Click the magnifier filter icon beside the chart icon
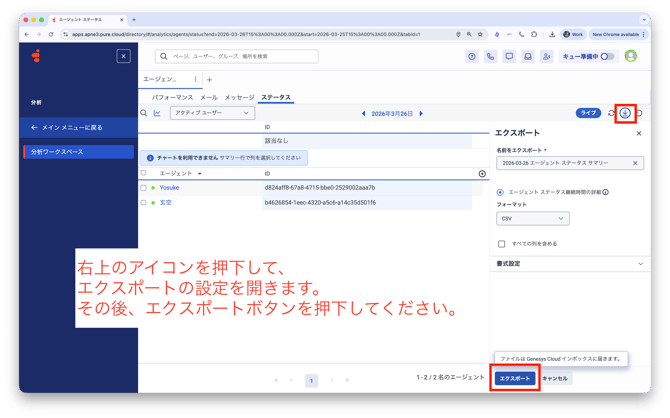This screenshot has height=418, width=670. [x=144, y=113]
